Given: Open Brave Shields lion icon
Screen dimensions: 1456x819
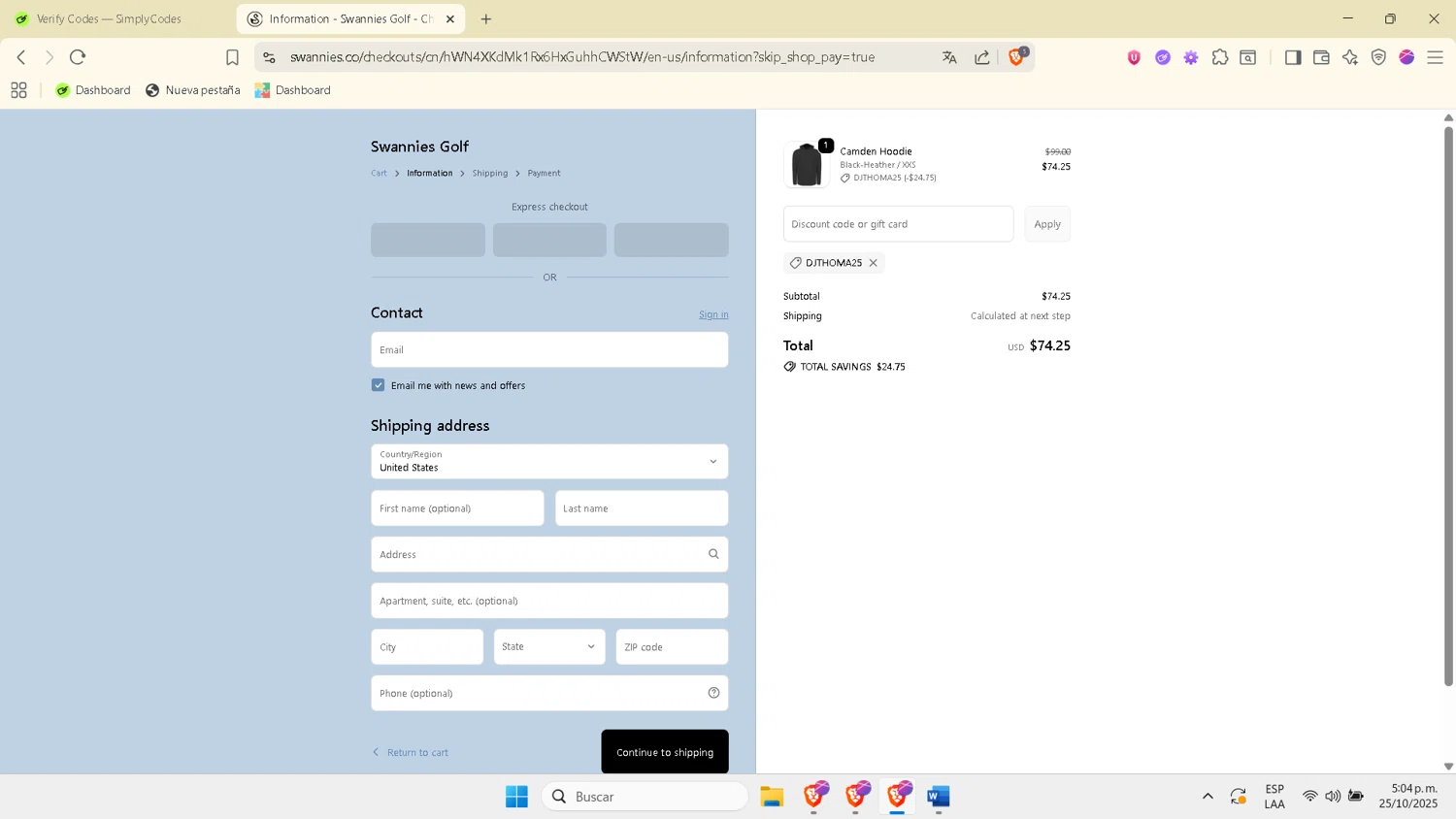Looking at the screenshot, I should pos(1016,57).
